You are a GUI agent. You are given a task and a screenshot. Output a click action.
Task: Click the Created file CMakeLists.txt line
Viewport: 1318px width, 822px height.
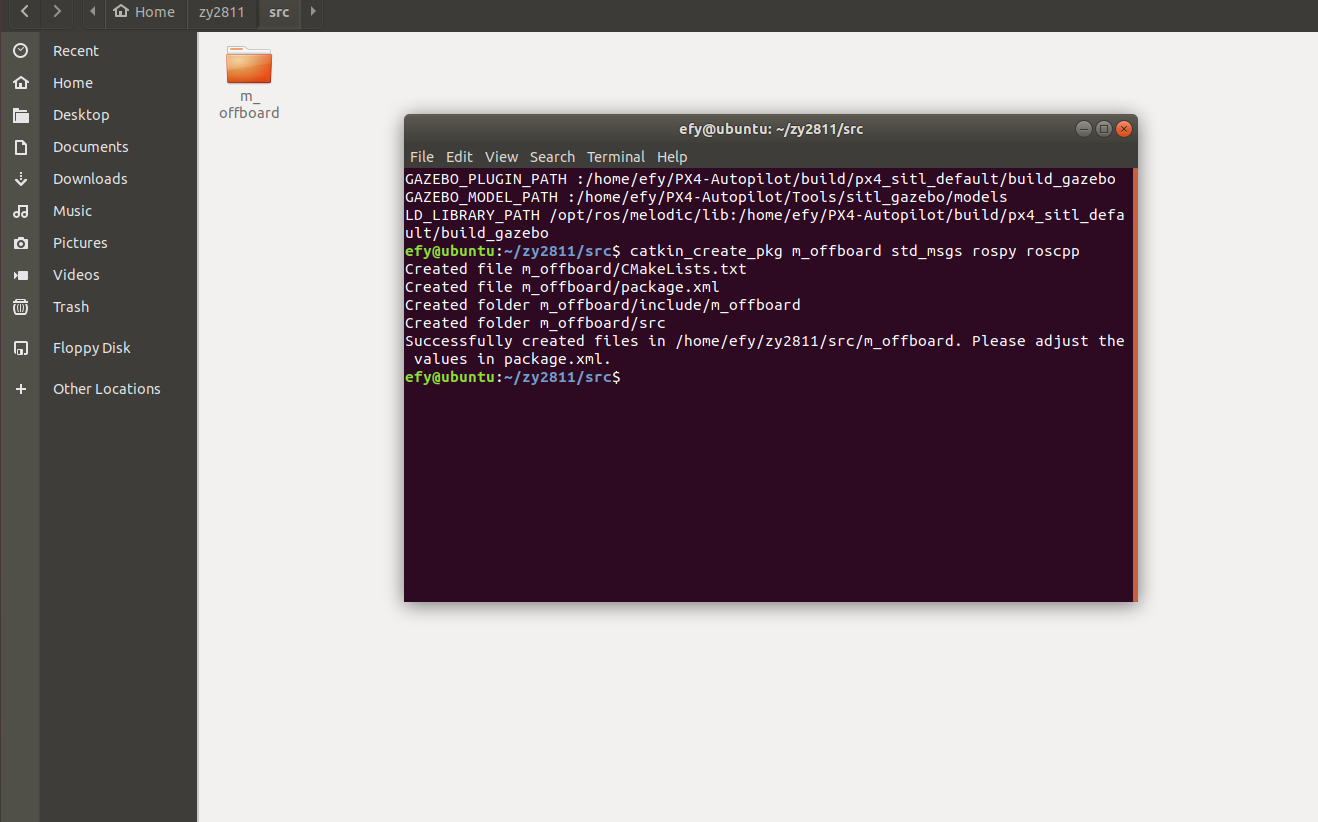pyautogui.click(x=576, y=269)
